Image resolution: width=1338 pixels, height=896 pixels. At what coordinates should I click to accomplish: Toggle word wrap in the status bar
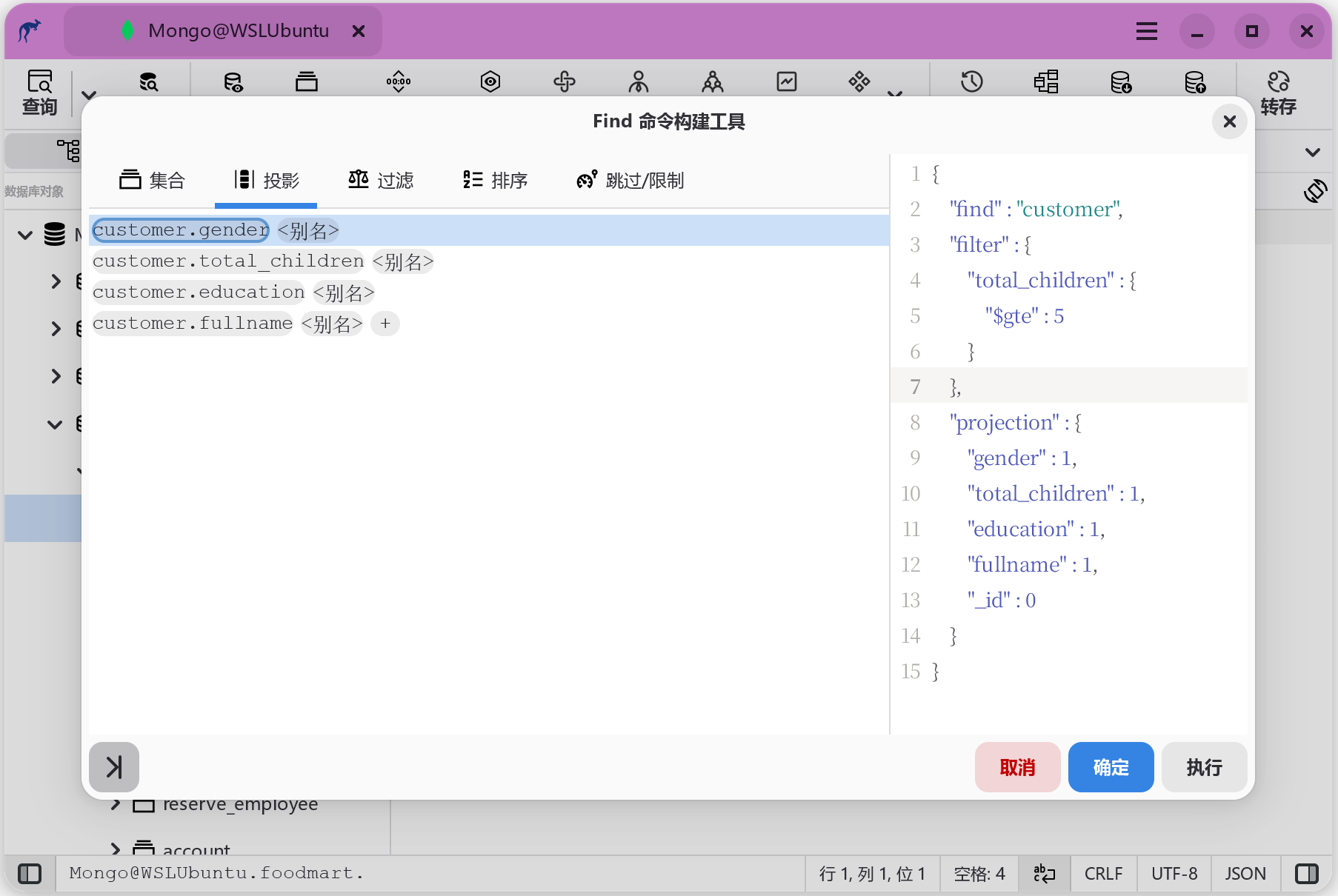[1043, 874]
